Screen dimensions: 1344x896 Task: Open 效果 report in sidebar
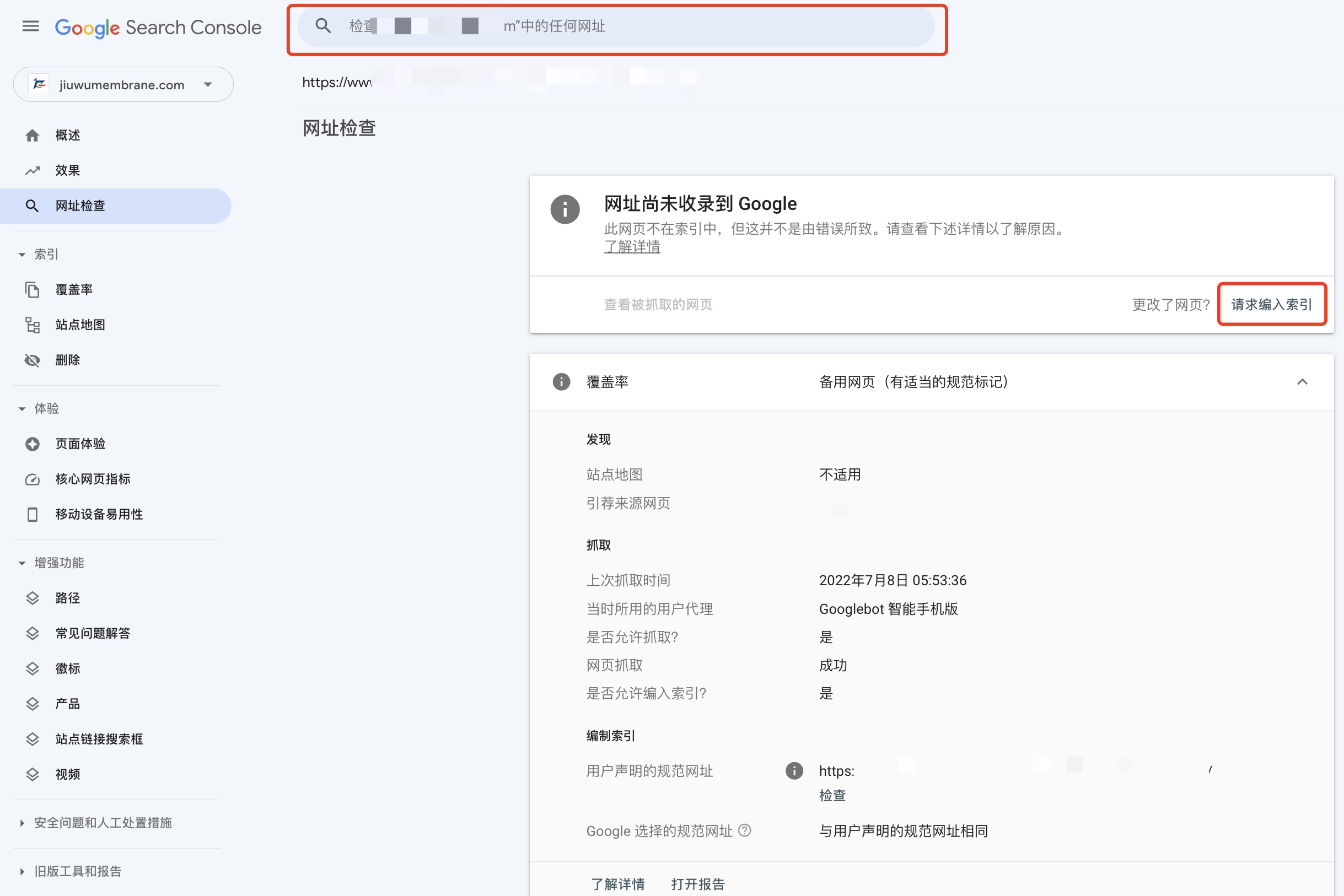point(67,170)
